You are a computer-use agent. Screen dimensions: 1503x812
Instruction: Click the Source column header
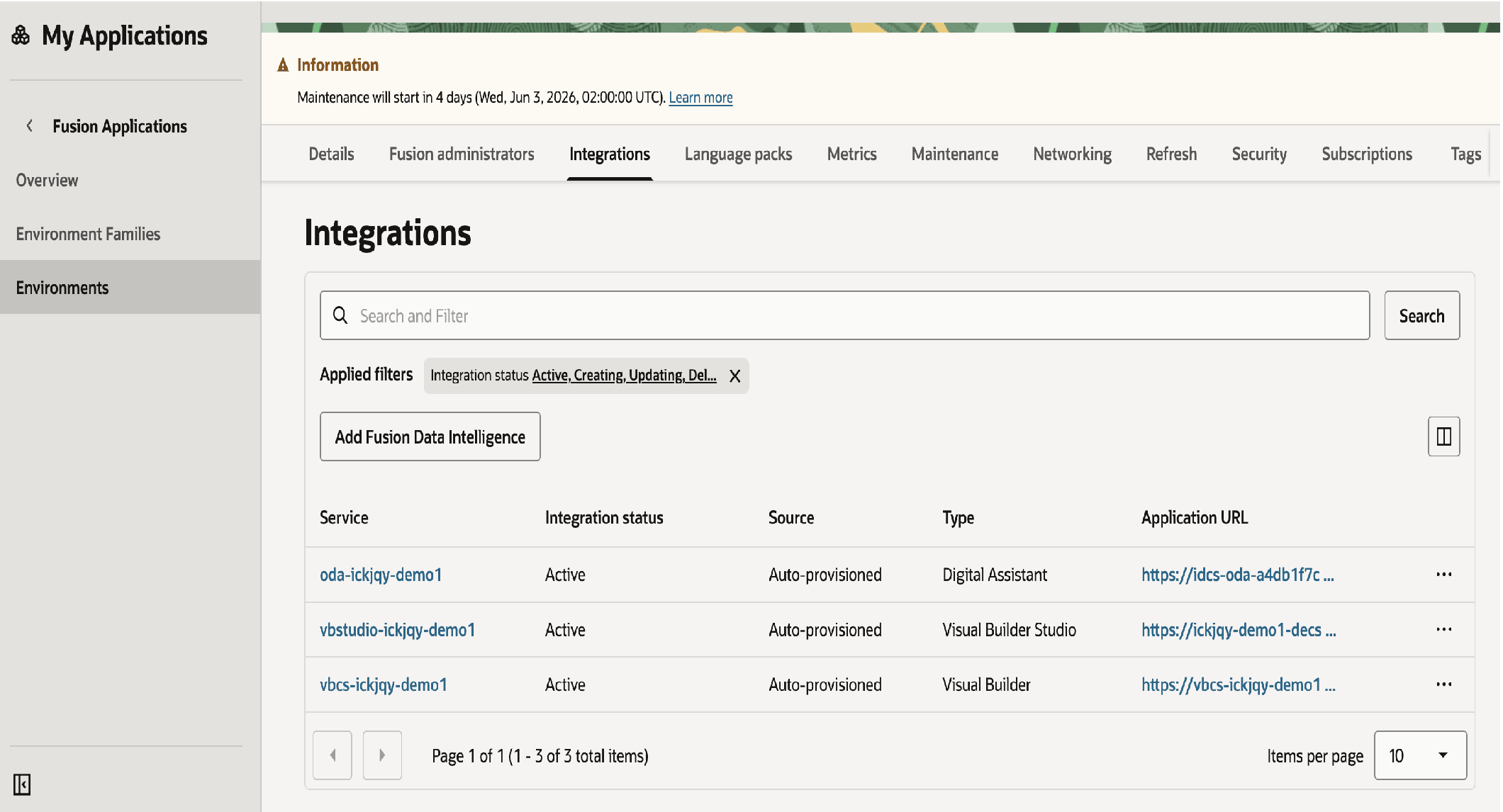[791, 518]
